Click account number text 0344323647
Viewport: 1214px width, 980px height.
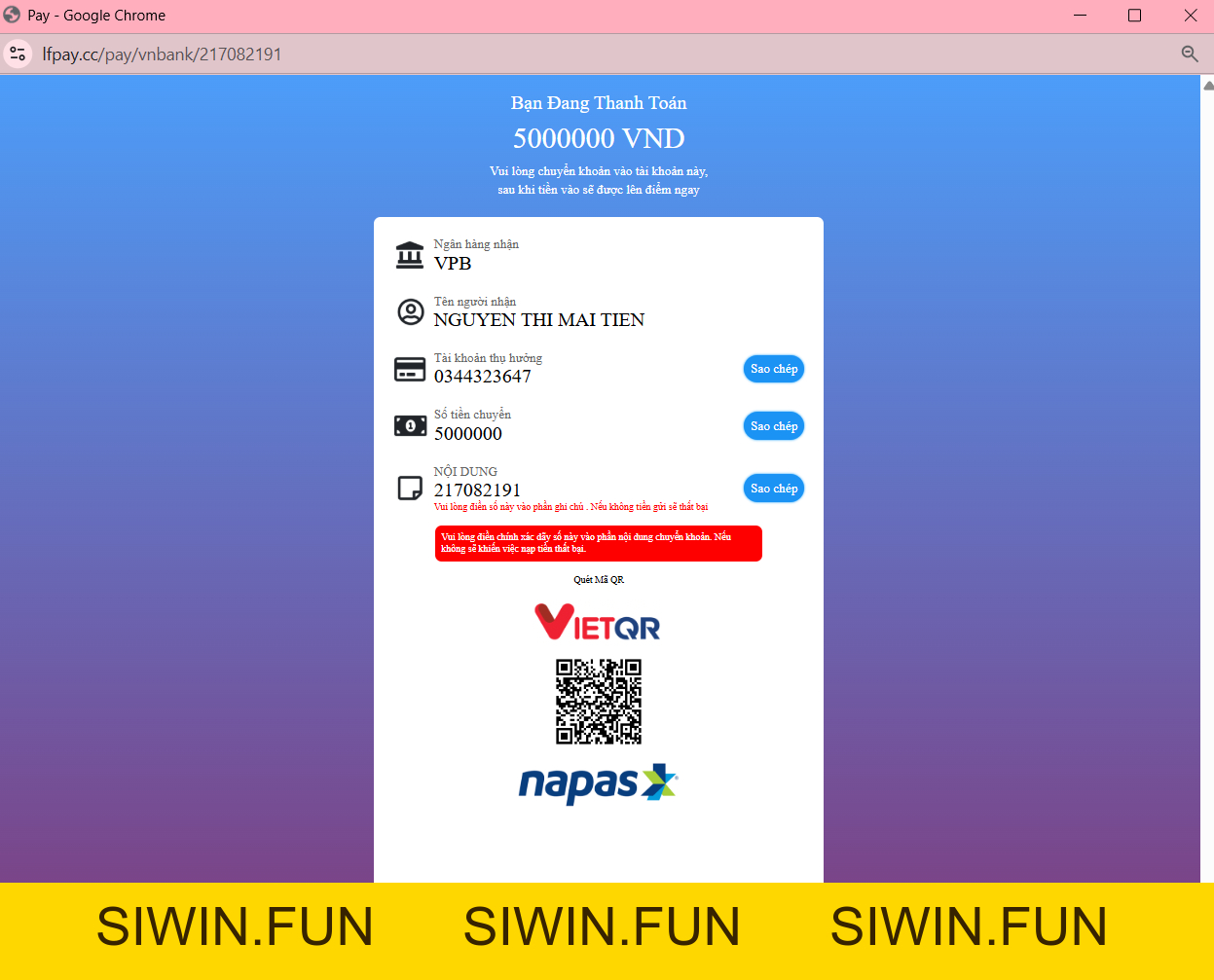[483, 377]
